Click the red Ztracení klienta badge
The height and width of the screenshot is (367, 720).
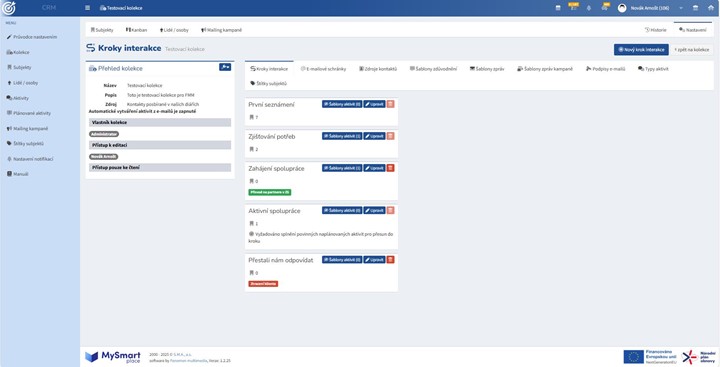[x=263, y=284]
